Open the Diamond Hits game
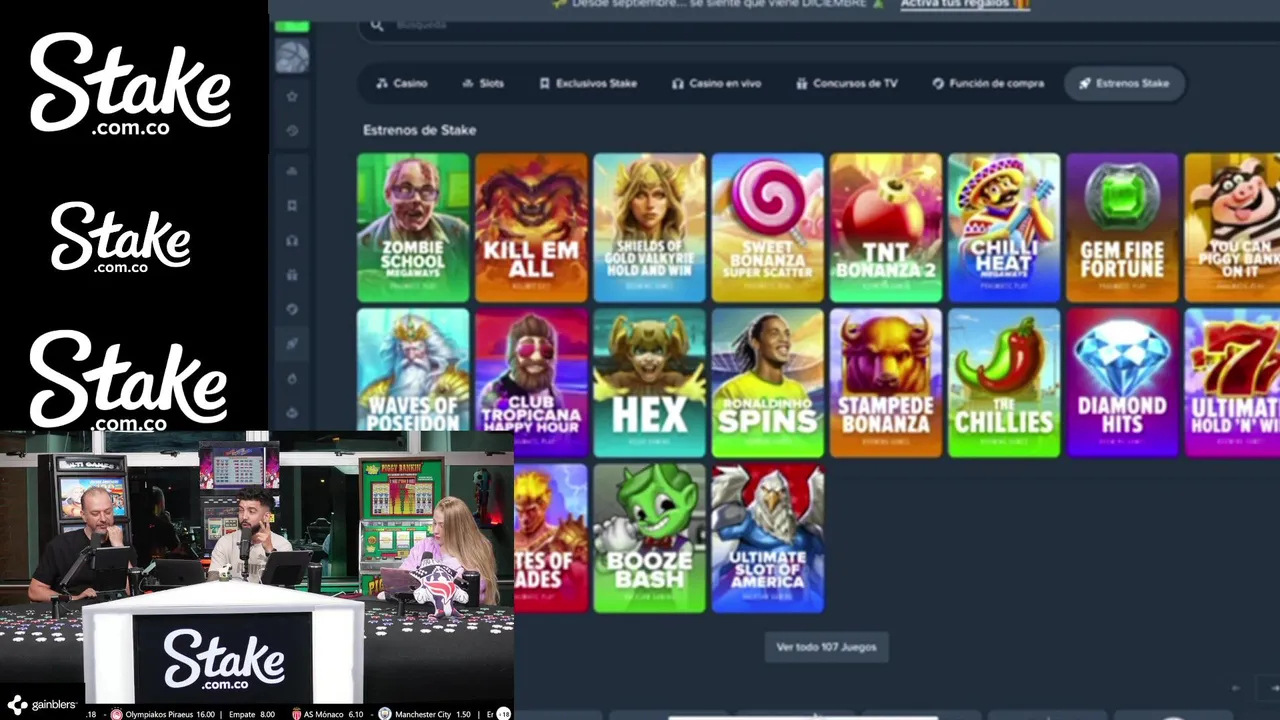 (x=1122, y=383)
